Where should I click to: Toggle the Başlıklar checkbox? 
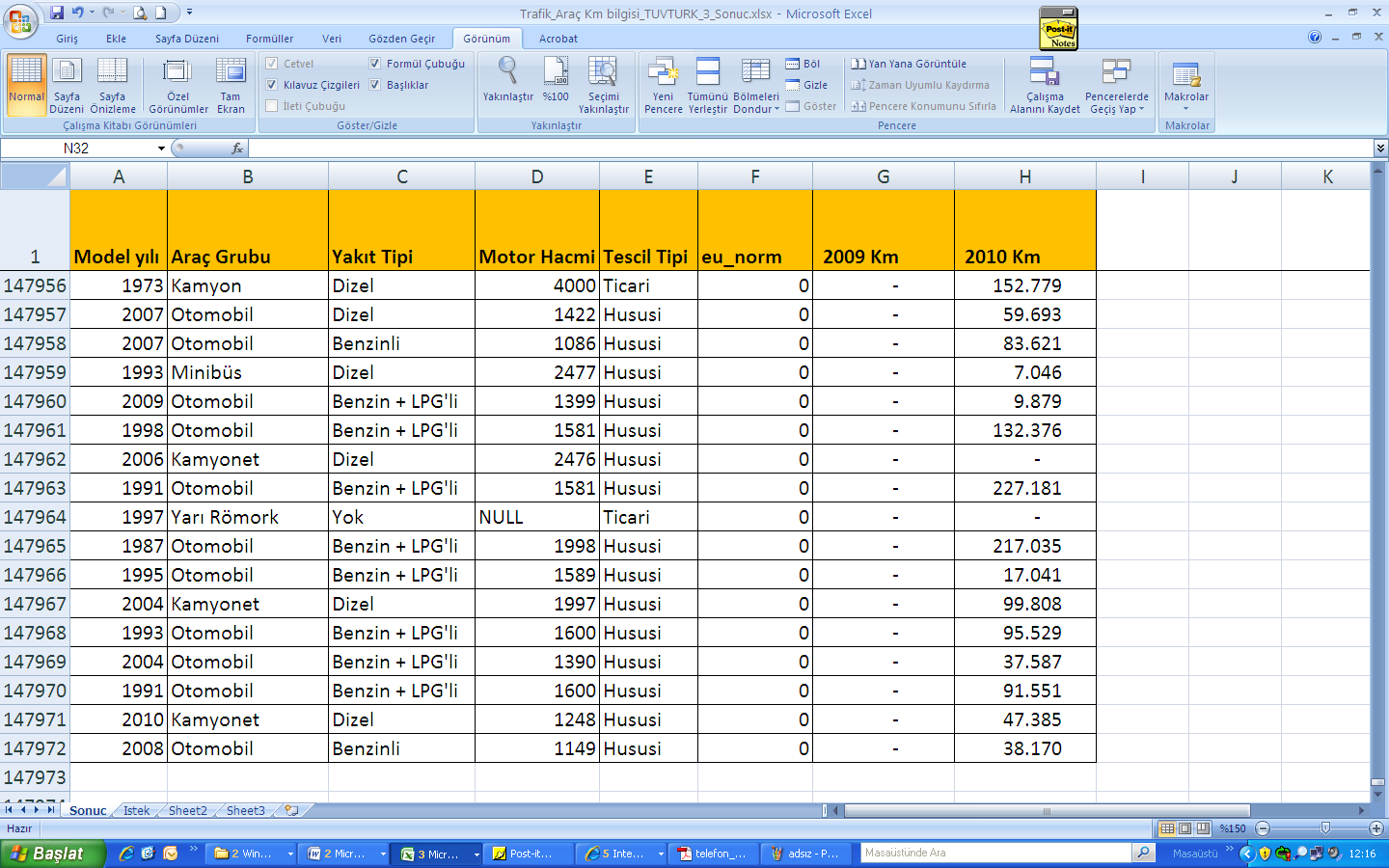point(375,85)
